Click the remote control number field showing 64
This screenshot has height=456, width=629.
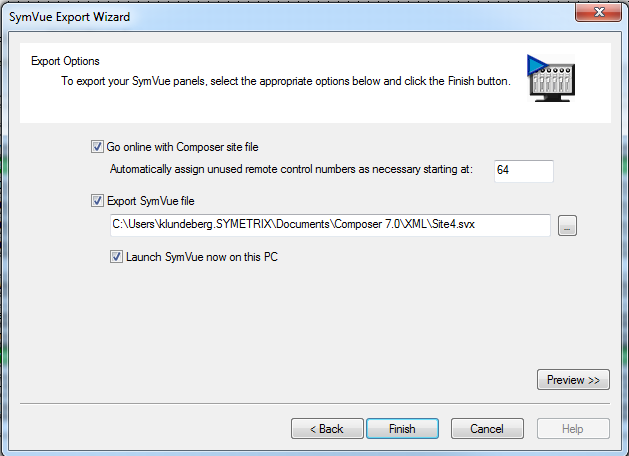(x=523, y=171)
